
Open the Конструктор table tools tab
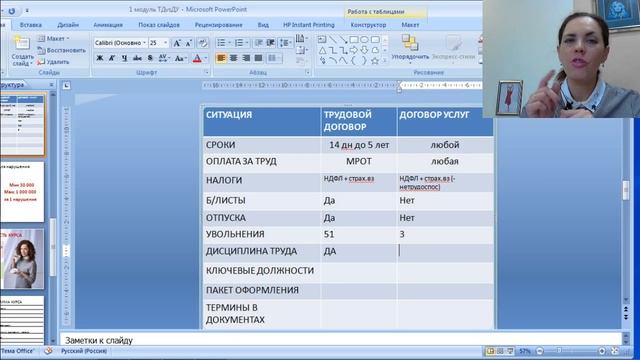pos(368,25)
